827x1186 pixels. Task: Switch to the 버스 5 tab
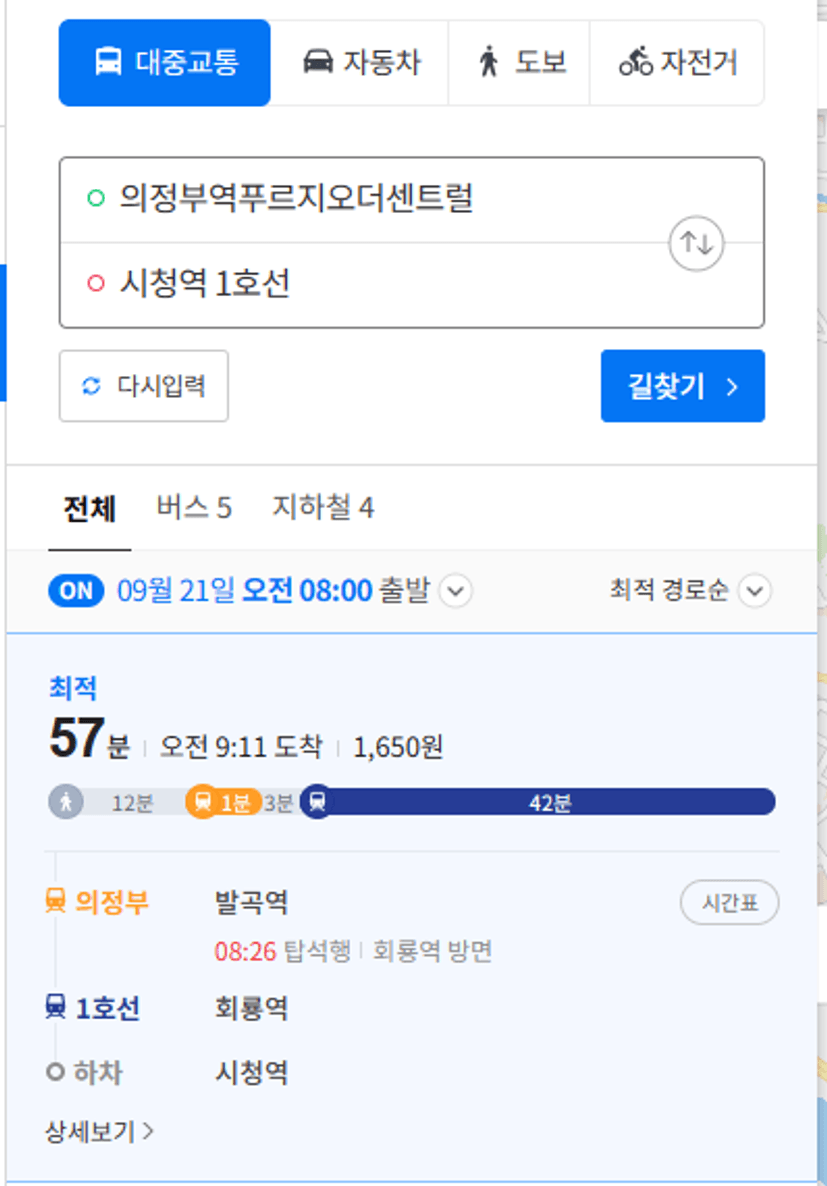pyautogui.click(x=194, y=508)
